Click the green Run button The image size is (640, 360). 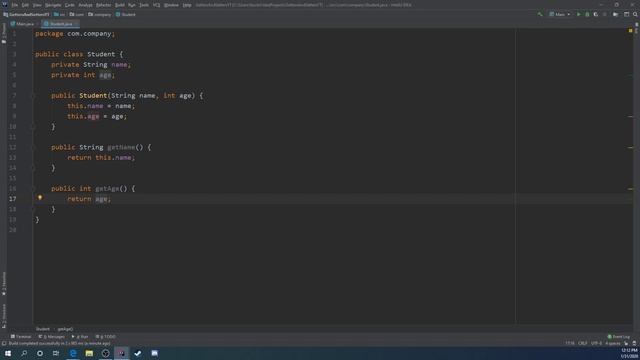click(578, 14)
